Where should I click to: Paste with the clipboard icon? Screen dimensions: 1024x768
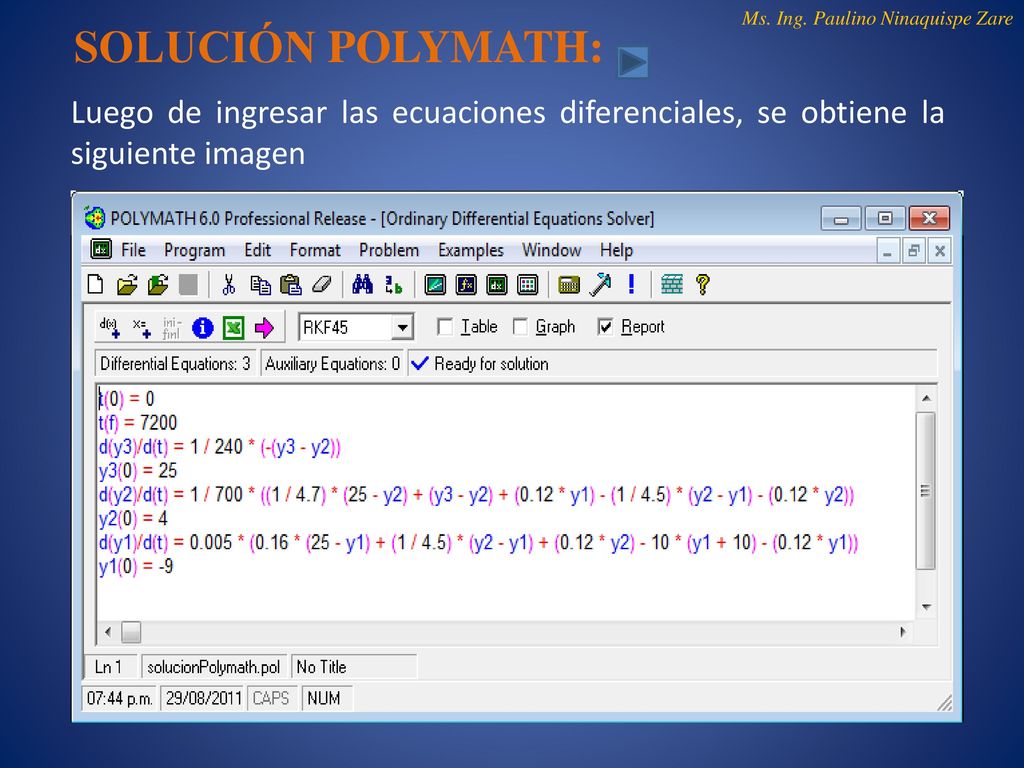point(291,285)
